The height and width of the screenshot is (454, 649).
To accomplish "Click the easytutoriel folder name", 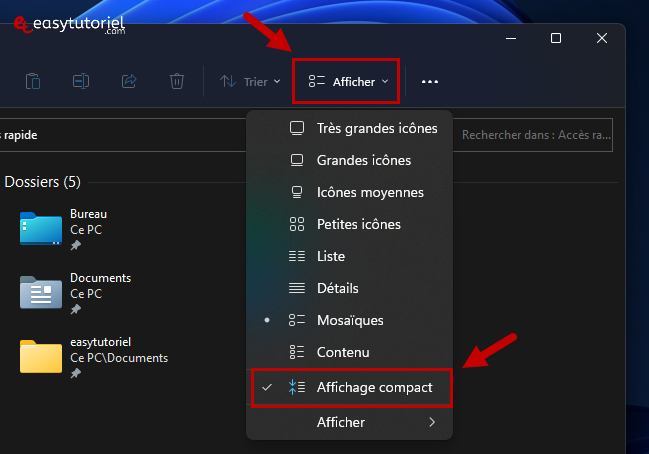I will (x=101, y=342).
